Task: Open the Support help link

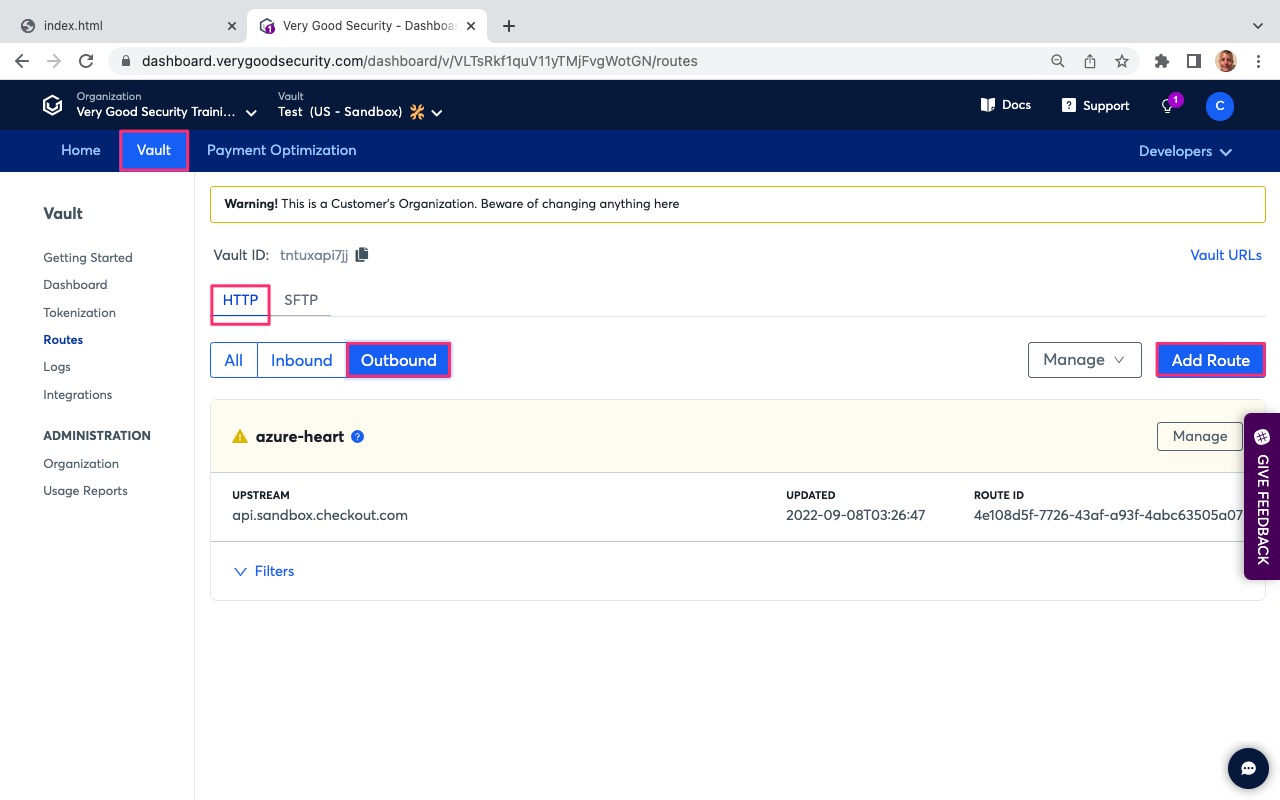Action: [x=1095, y=105]
